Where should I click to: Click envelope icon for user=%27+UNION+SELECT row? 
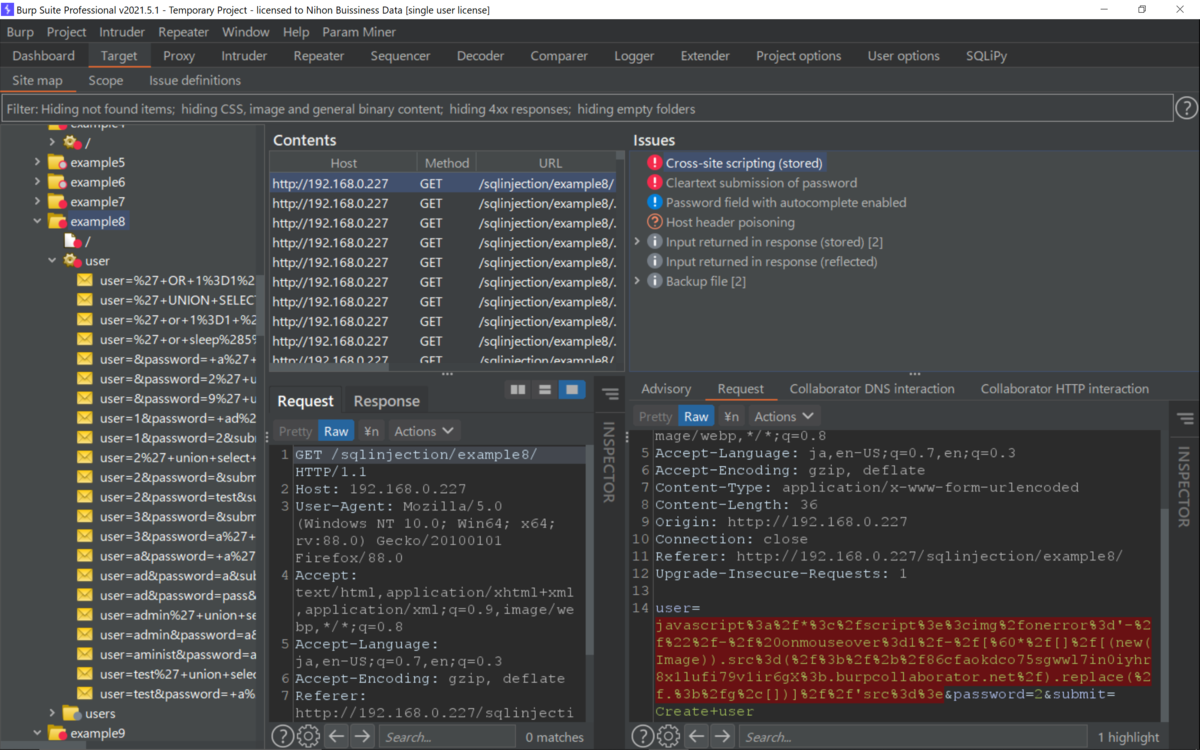pyautogui.click(x=85, y=300)
